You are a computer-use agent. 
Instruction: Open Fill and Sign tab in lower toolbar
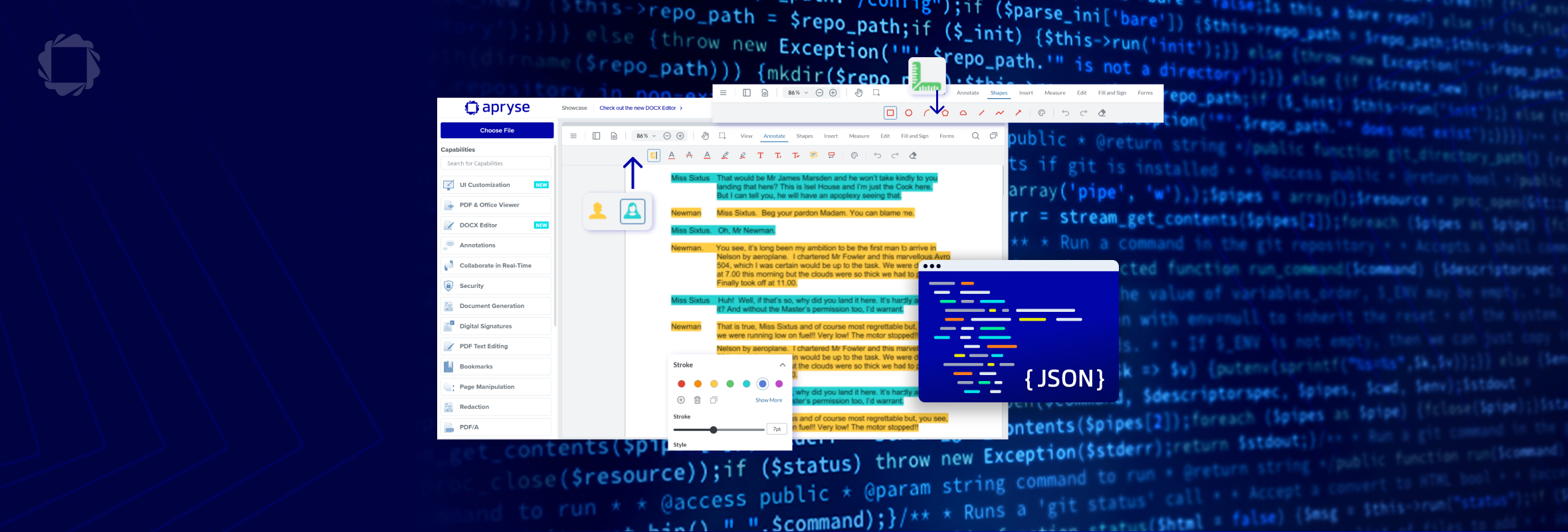click(915, 136)
